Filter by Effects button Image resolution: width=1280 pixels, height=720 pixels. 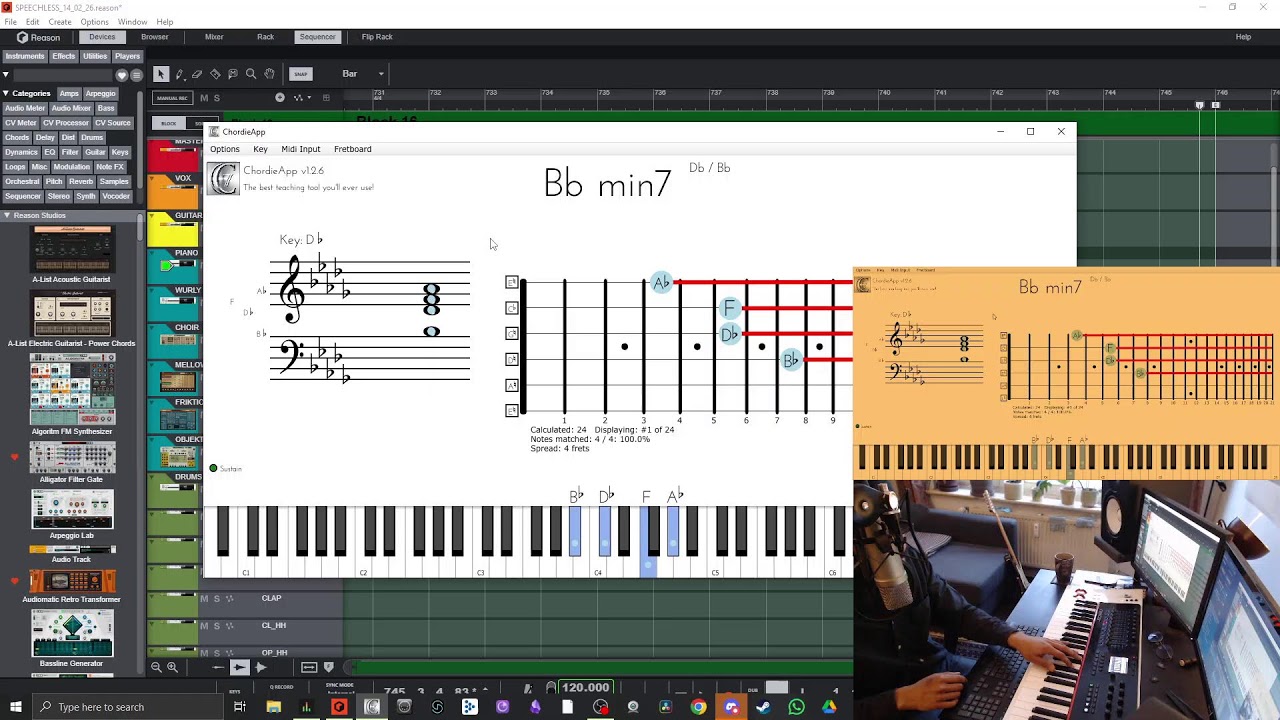(x=63, y=57)
